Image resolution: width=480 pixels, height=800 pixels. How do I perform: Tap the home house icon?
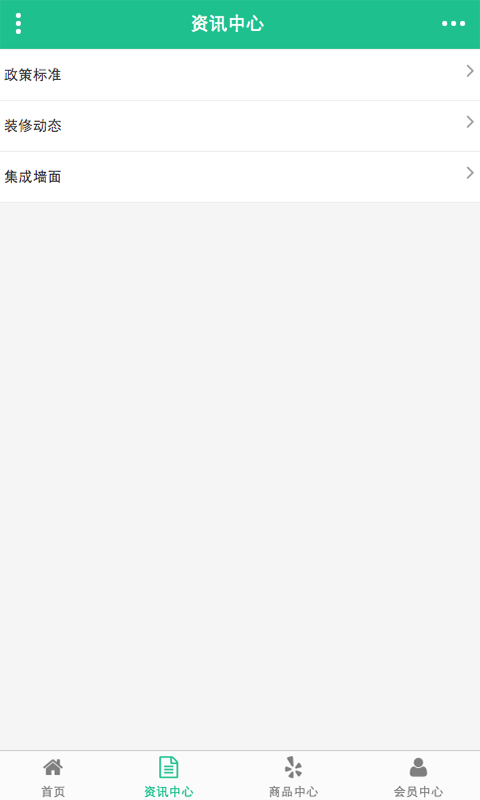53,767
